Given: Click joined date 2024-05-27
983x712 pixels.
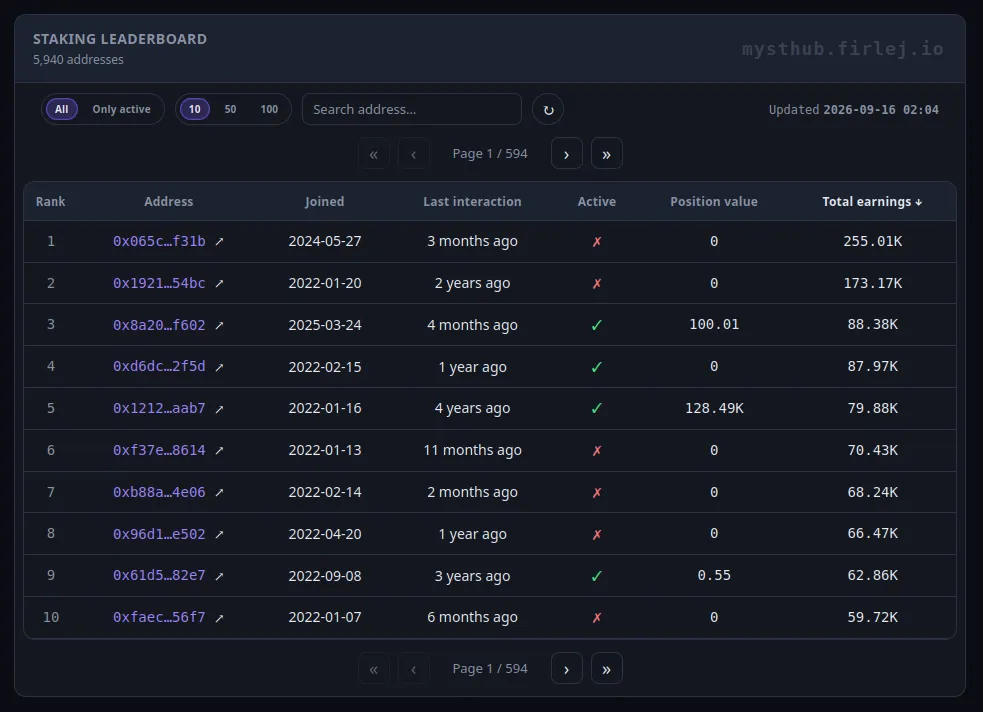Looking at the screenshot, I should point(325,241).
